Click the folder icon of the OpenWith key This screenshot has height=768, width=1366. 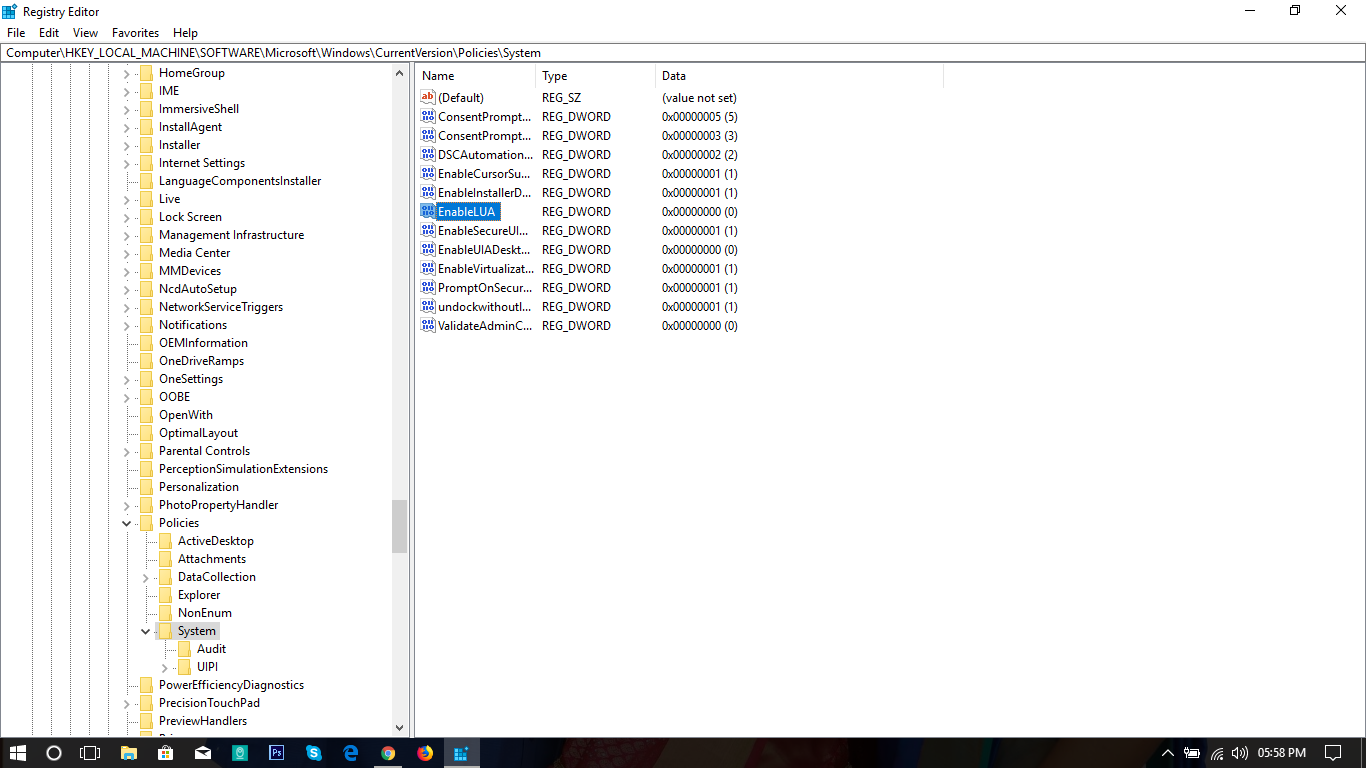pyautogui.click(x=146, y=415)
